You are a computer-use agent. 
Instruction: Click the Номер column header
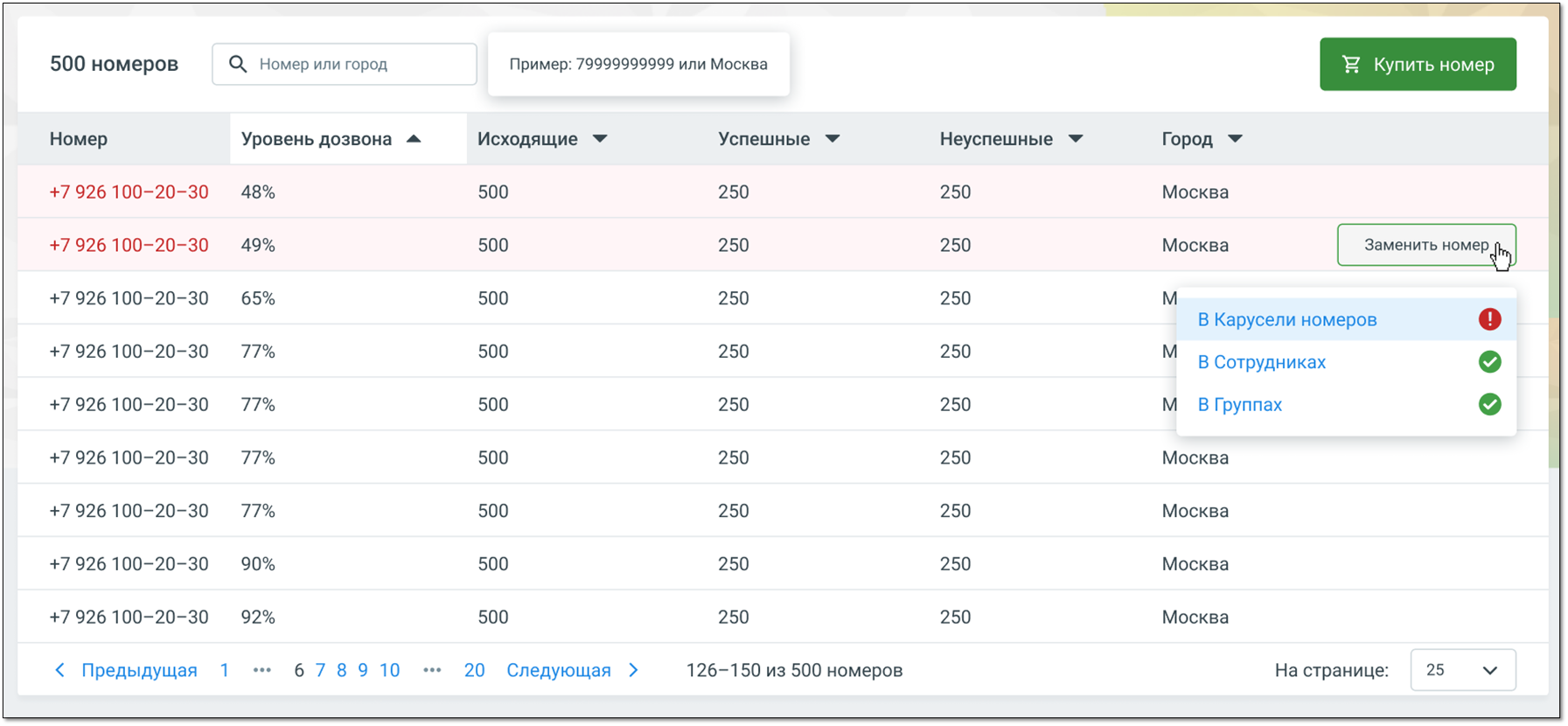click(x=79, y=139)
